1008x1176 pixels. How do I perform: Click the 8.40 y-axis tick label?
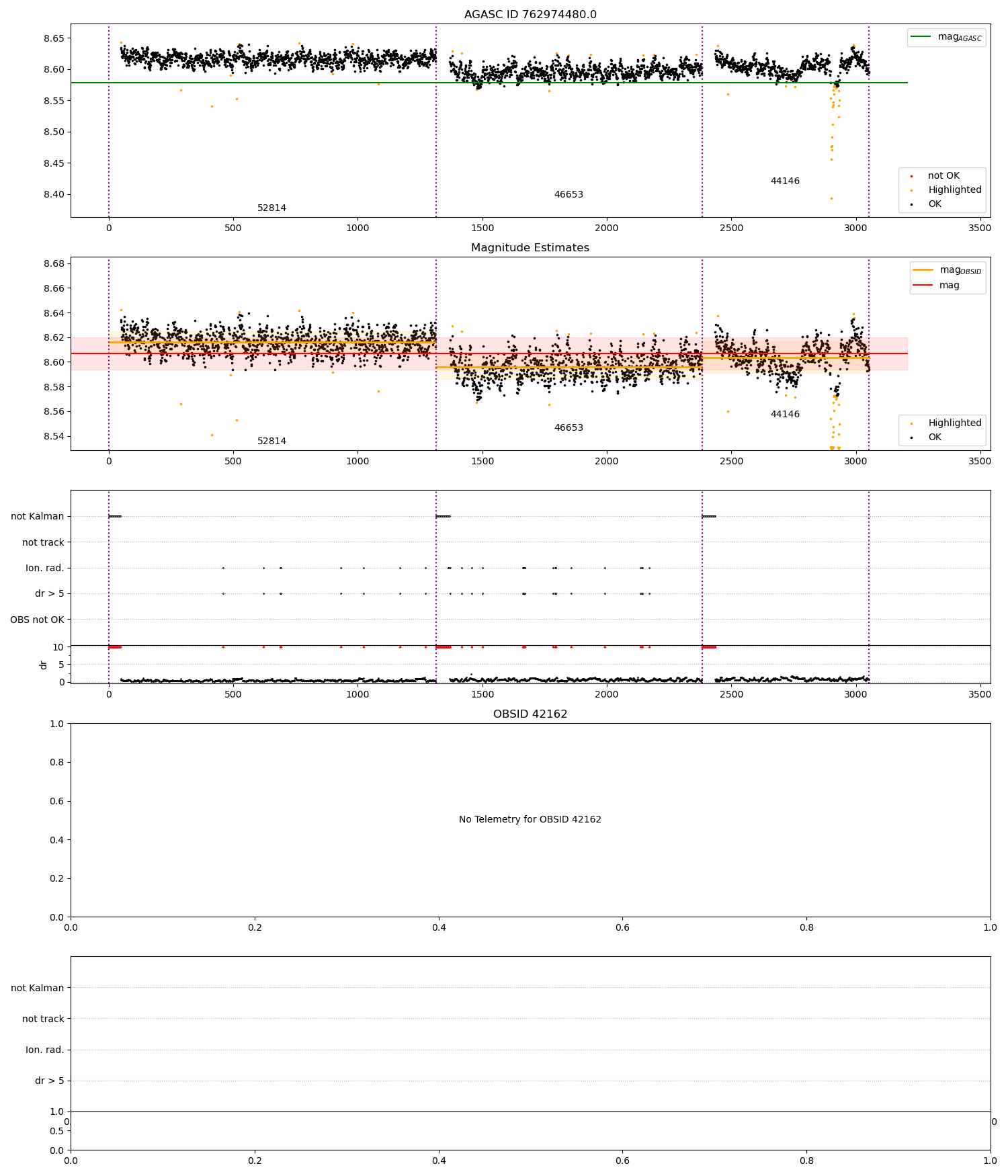click(x=55, y=195)
